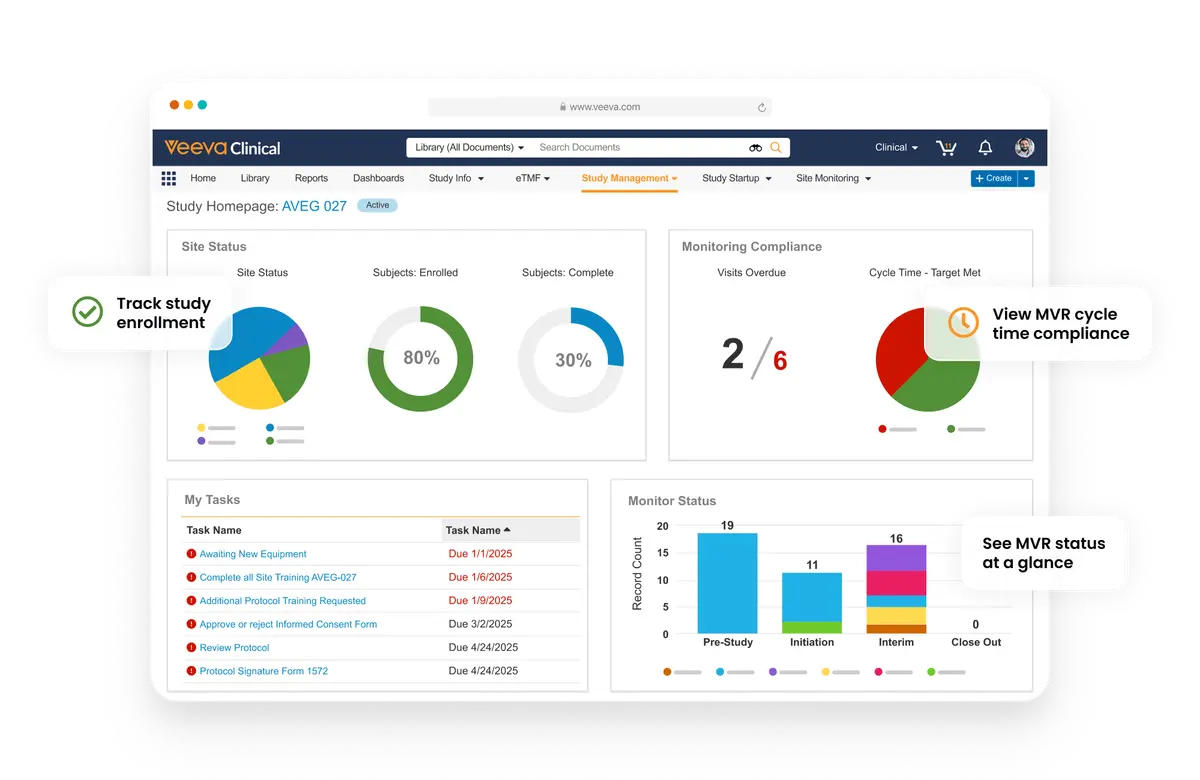
Task: Open notifications bell icon
Action: 985,147
